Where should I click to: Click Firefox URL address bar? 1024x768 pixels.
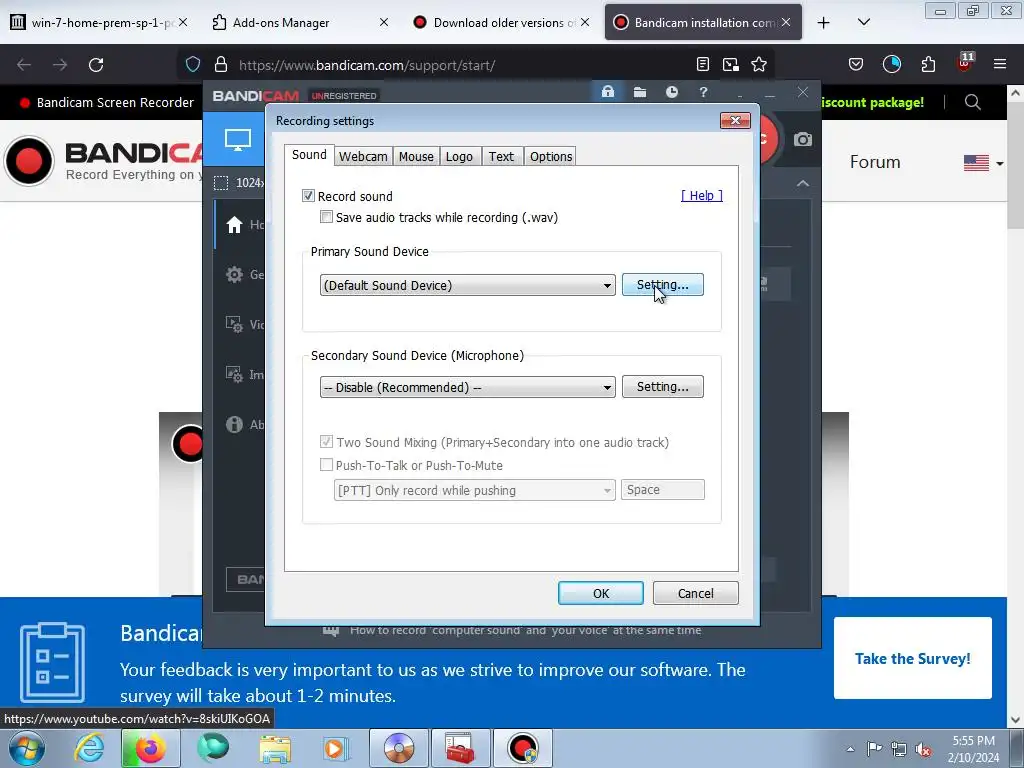[457, 65]
